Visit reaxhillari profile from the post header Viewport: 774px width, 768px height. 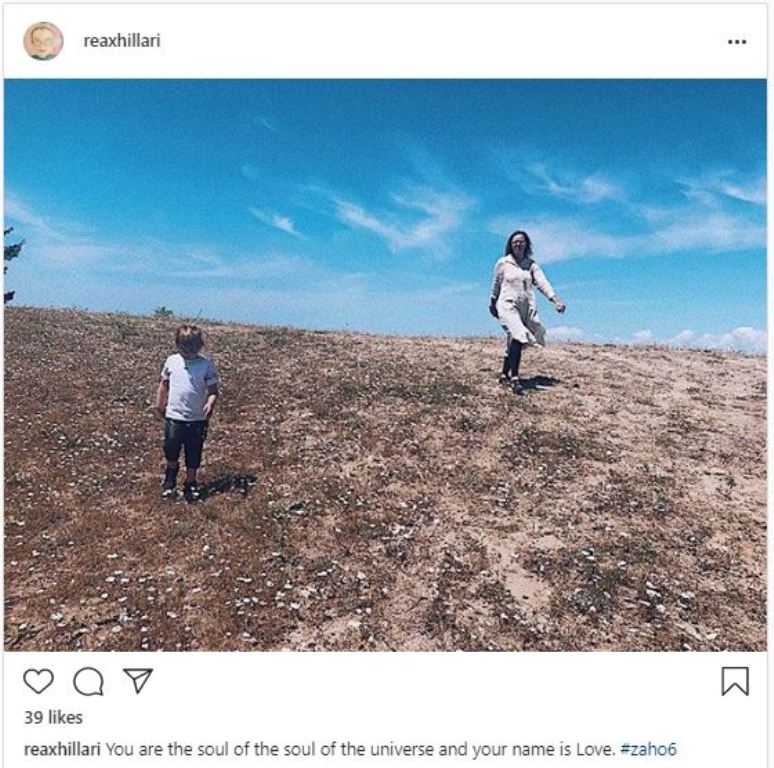tap(122, 41)
